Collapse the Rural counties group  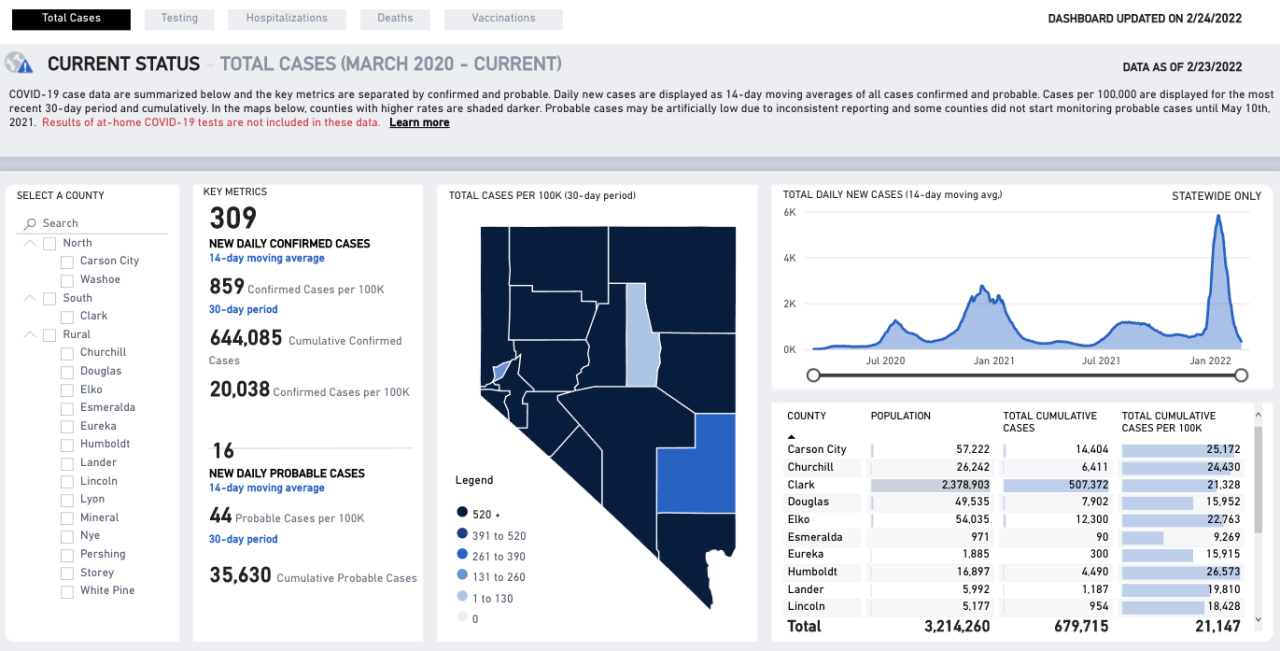pyautogui.click(x=29, y=335)
